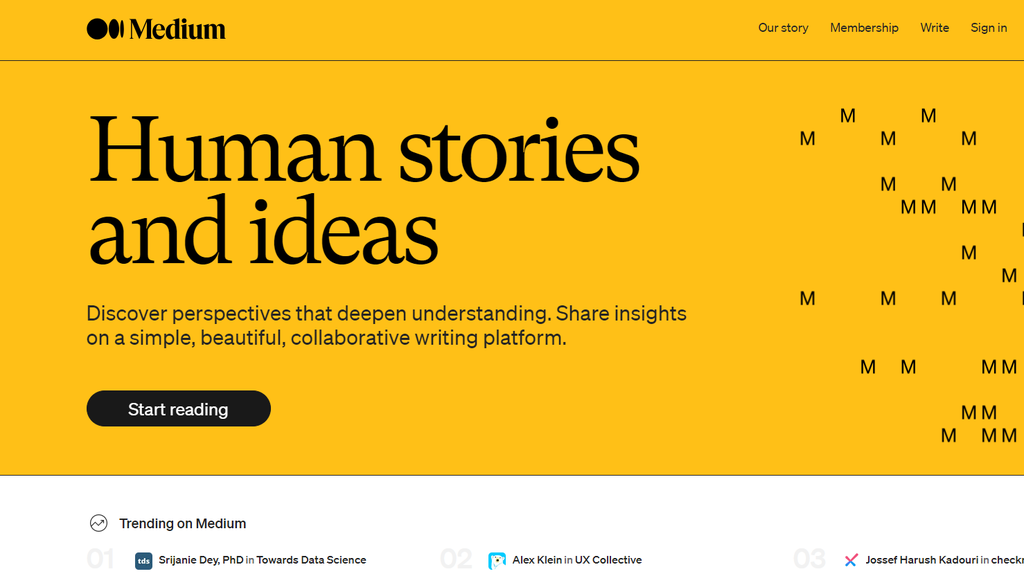Open the Towards Data Science publication avatar
Screen dimensions: 1024x576
pos(144,560)
